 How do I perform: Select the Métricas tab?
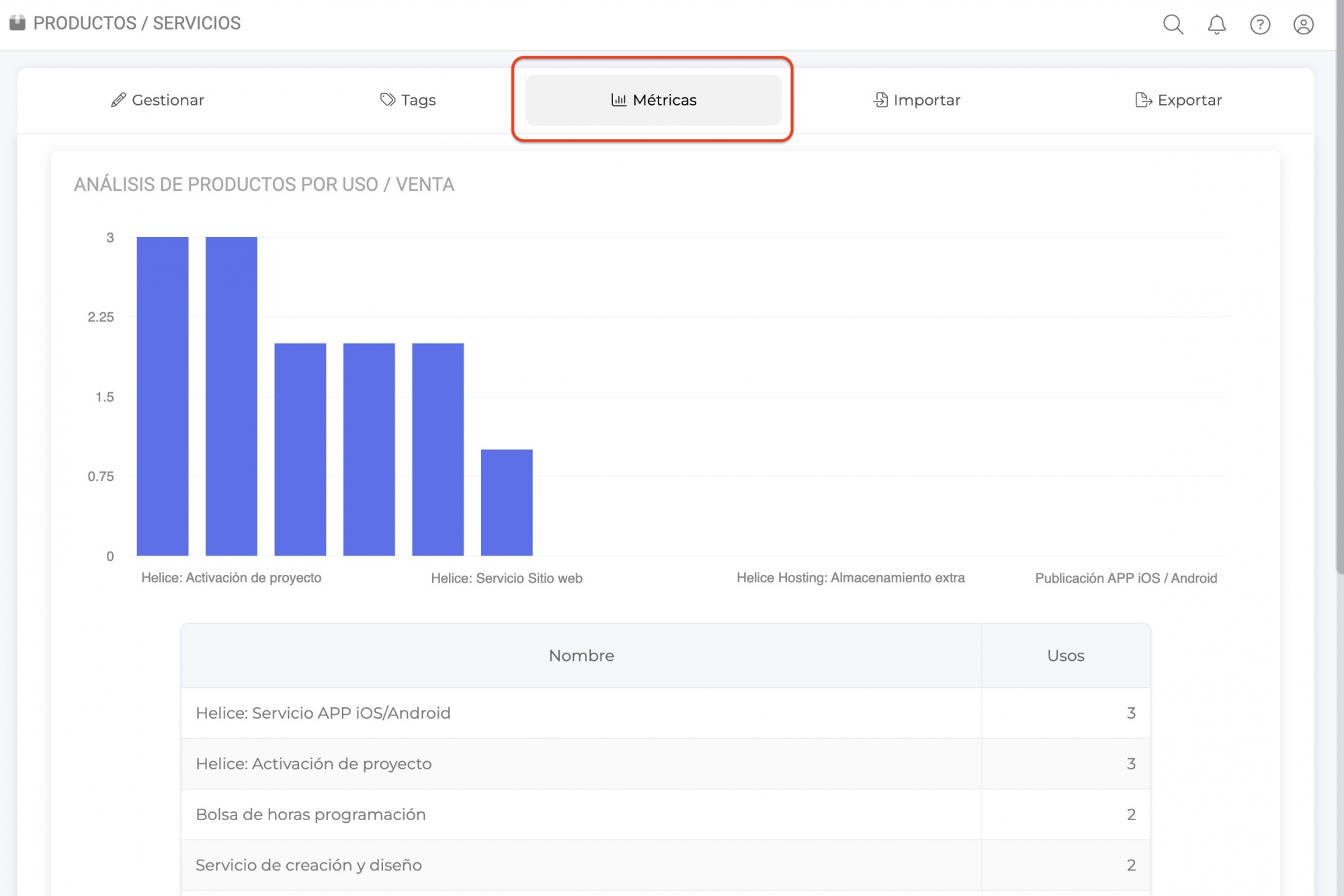(x=653, y=100)
